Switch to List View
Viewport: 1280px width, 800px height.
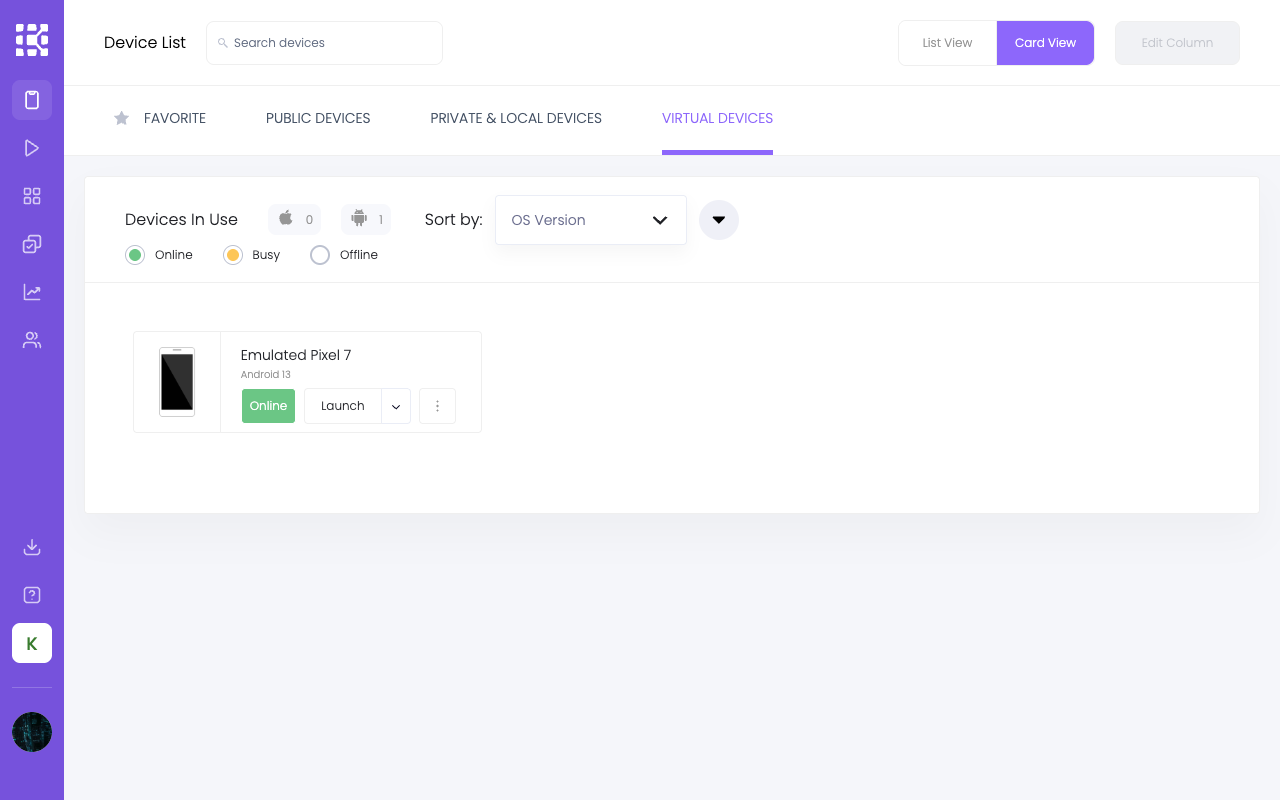(947, 43)
